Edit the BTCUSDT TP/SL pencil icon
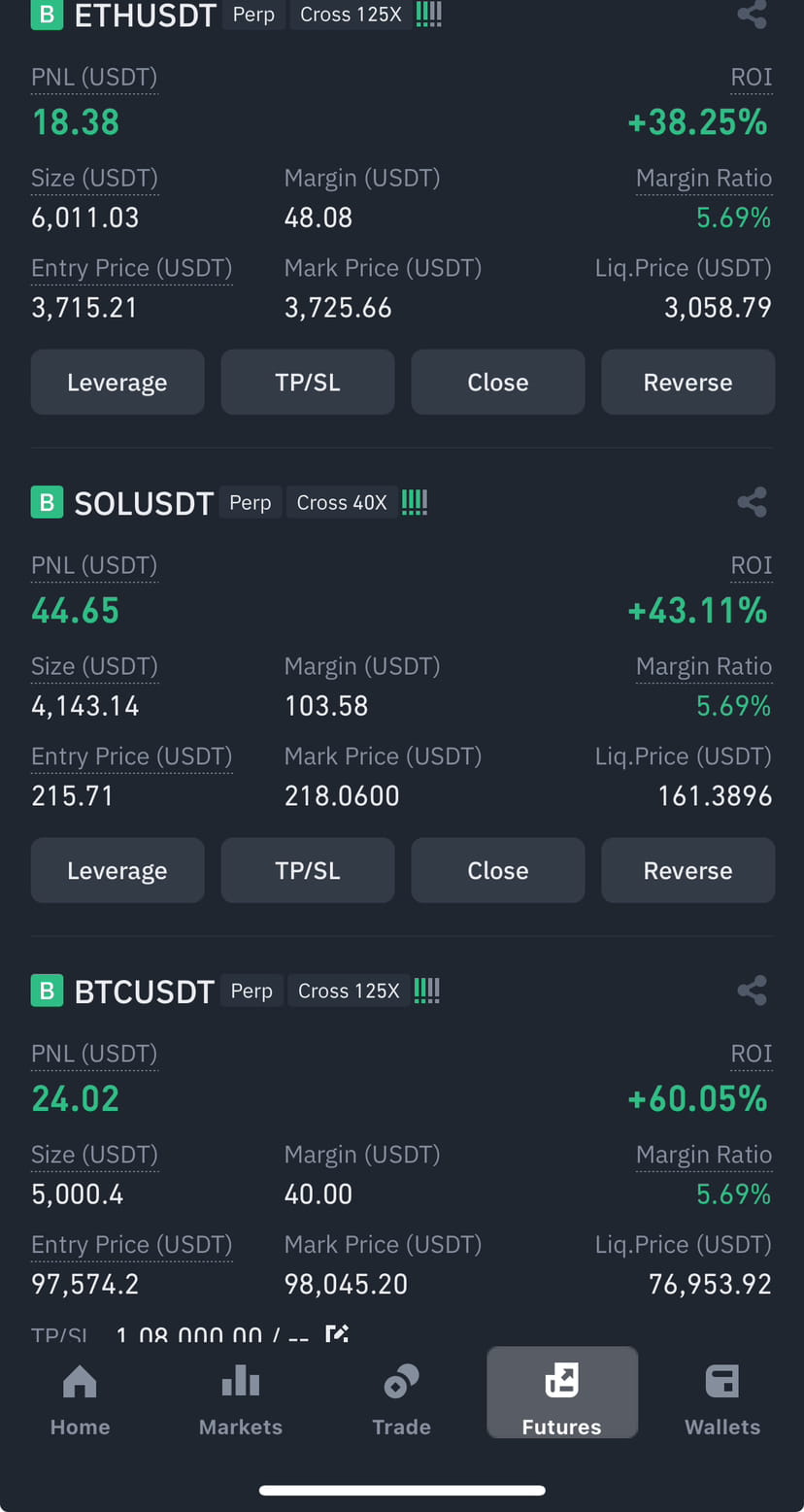The image size is (804, 1512). [336, 1334]
